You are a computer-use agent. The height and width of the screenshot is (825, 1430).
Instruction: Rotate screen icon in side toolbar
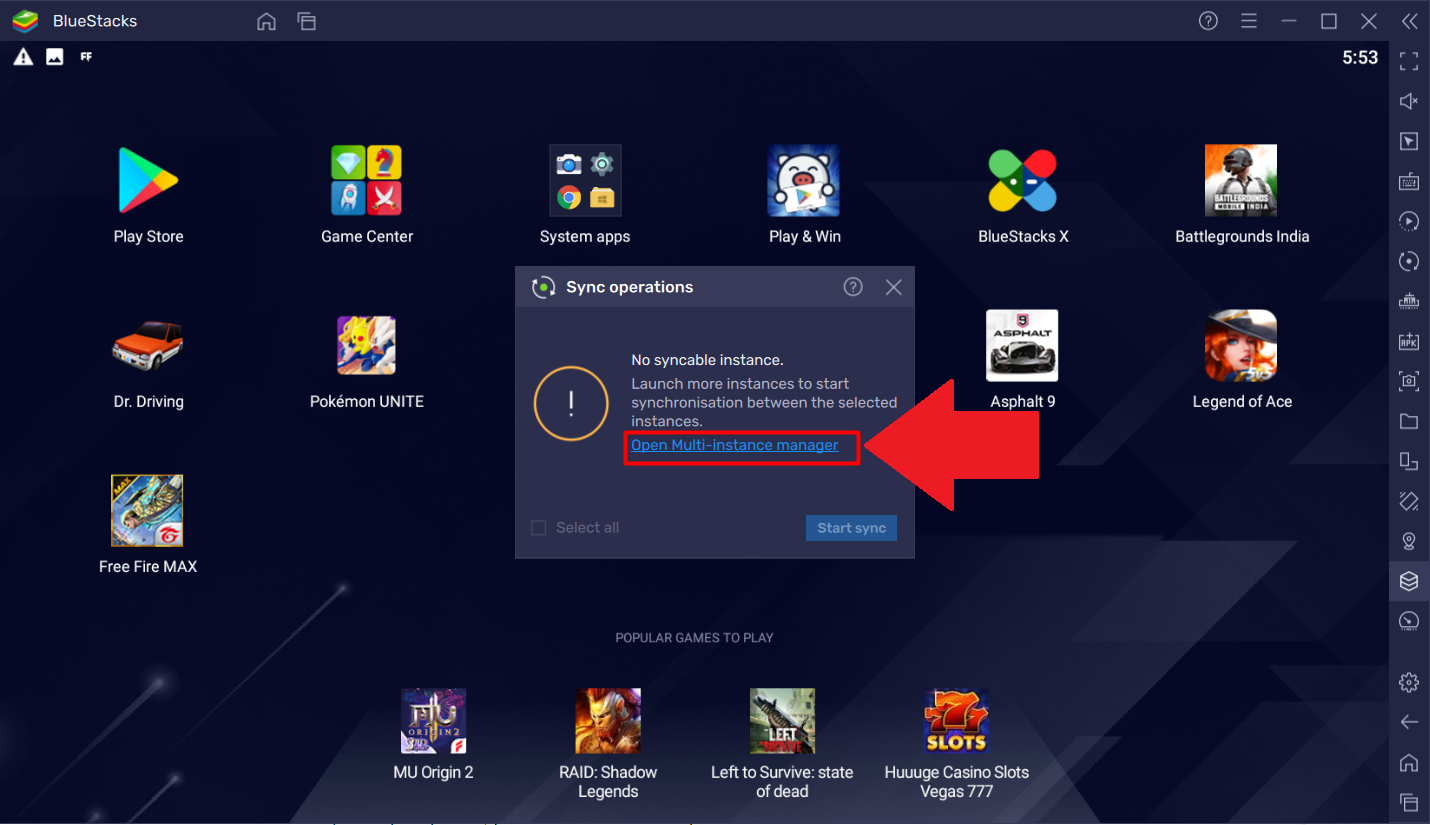tap(1409, 461)
